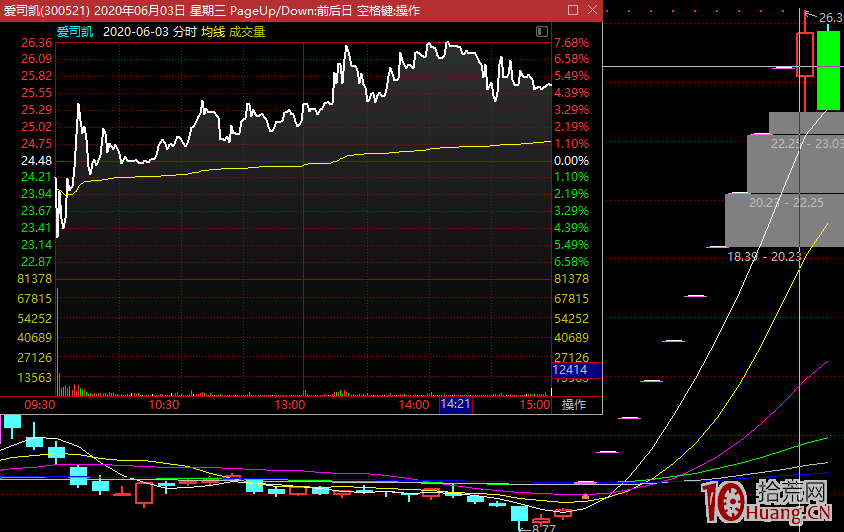
Task: Select the red hollow candlestick at top right
Action: pos(804,55)
